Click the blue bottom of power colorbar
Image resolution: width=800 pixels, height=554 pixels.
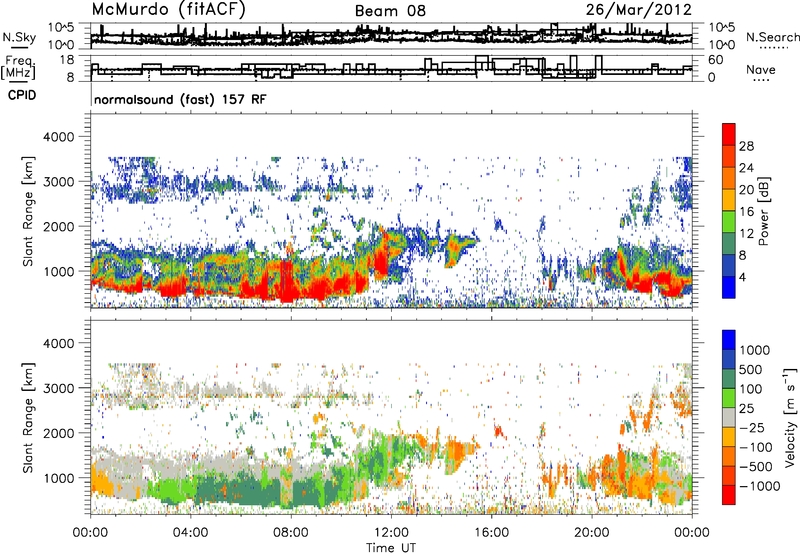click(729, 287)
